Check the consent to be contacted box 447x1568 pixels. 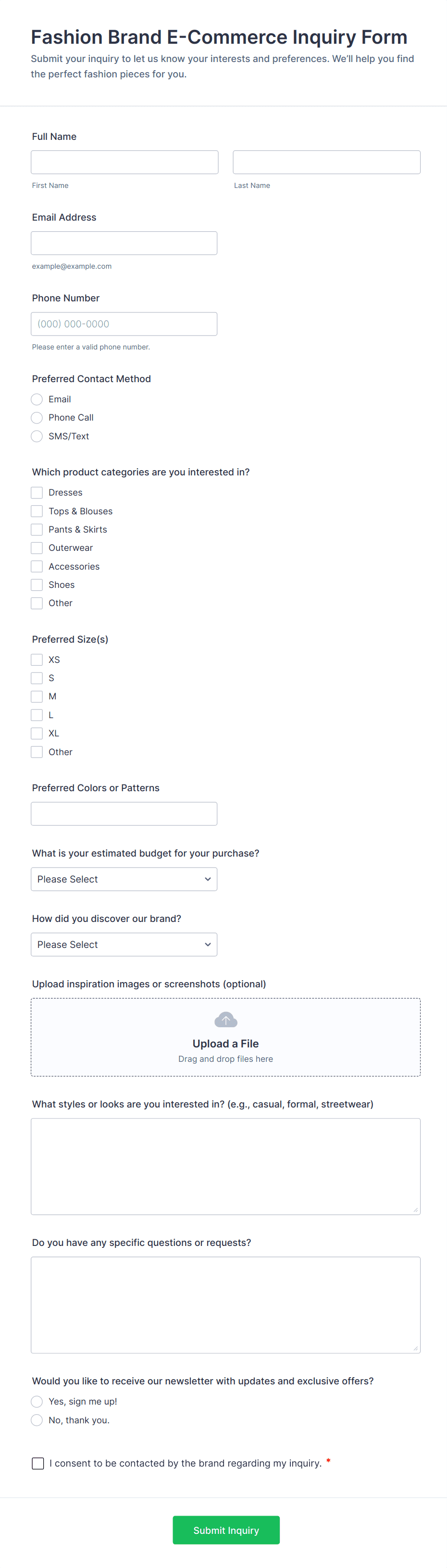[x=38, y=1463]
